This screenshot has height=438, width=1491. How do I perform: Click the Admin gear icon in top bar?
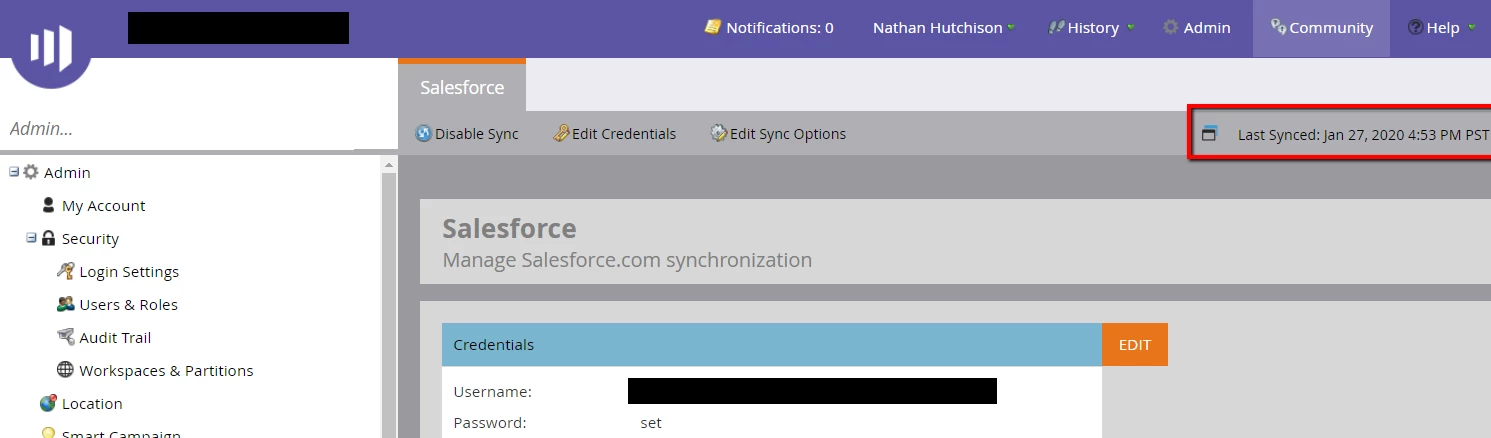(1171, 28)
